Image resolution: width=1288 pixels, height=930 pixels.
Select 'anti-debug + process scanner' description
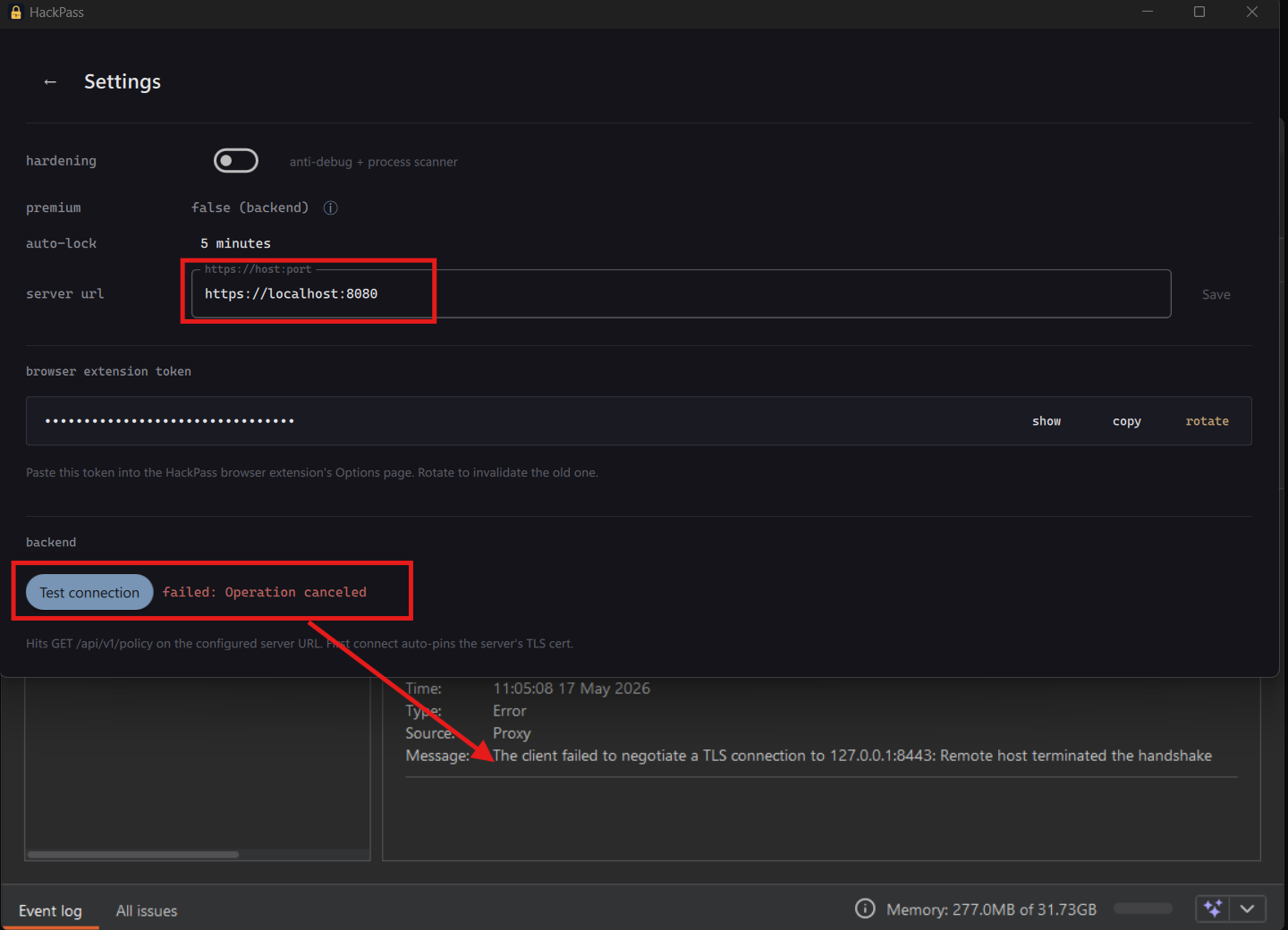coord(373,162)
